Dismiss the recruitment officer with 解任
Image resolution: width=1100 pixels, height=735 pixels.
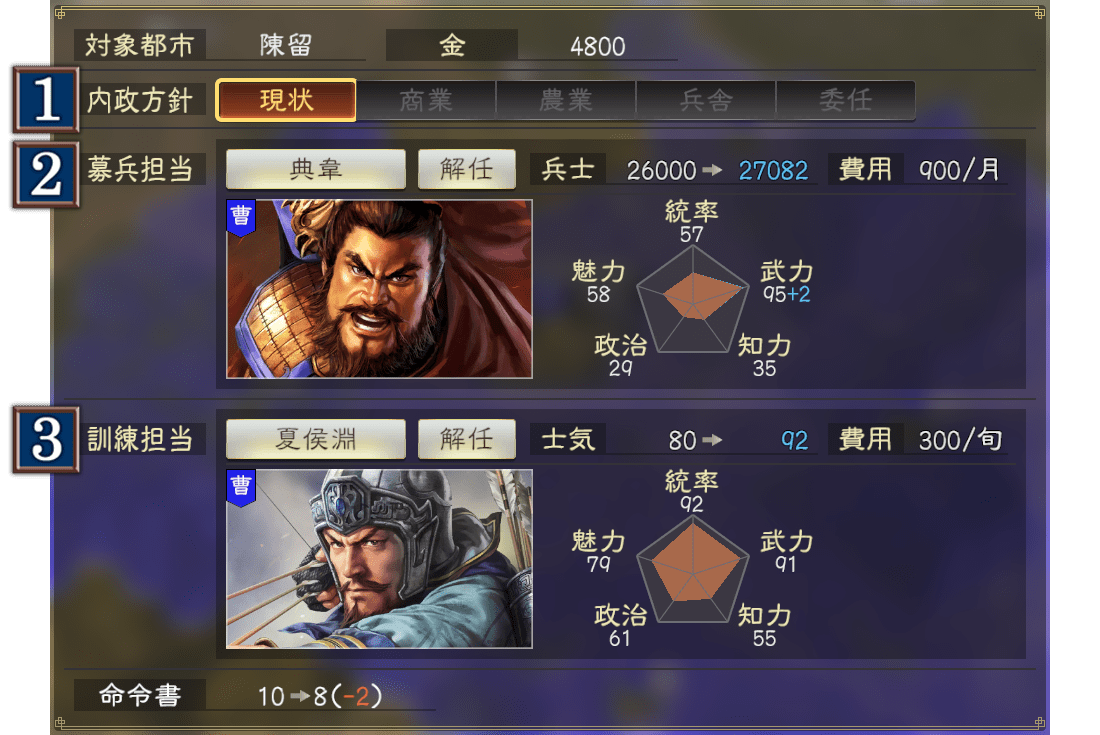click(x=467, y=169)
